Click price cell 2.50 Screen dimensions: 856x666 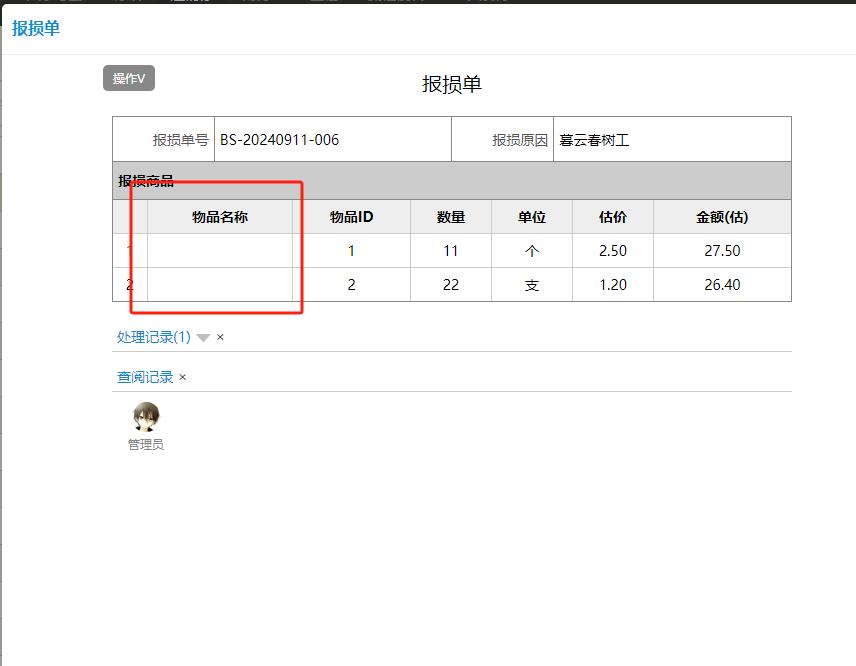[x=613, y=251]
